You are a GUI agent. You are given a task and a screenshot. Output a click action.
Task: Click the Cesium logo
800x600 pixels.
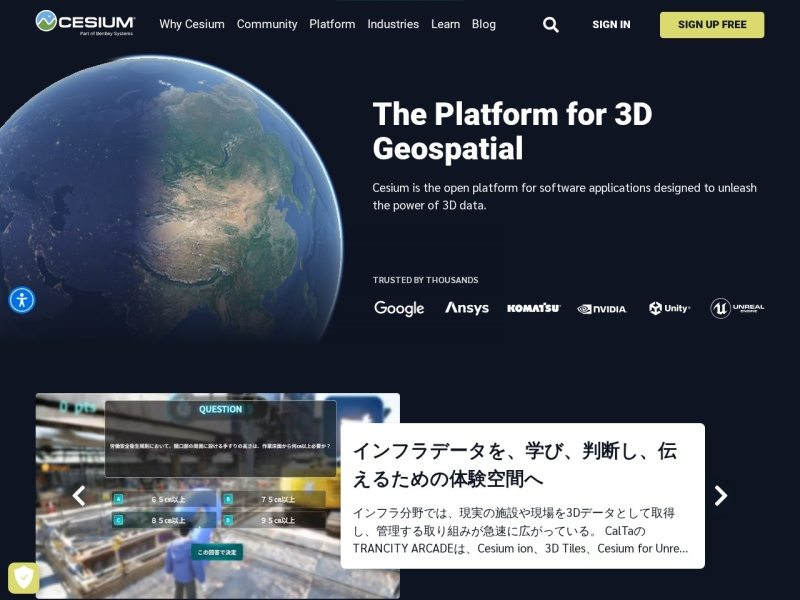pos(85,23)
